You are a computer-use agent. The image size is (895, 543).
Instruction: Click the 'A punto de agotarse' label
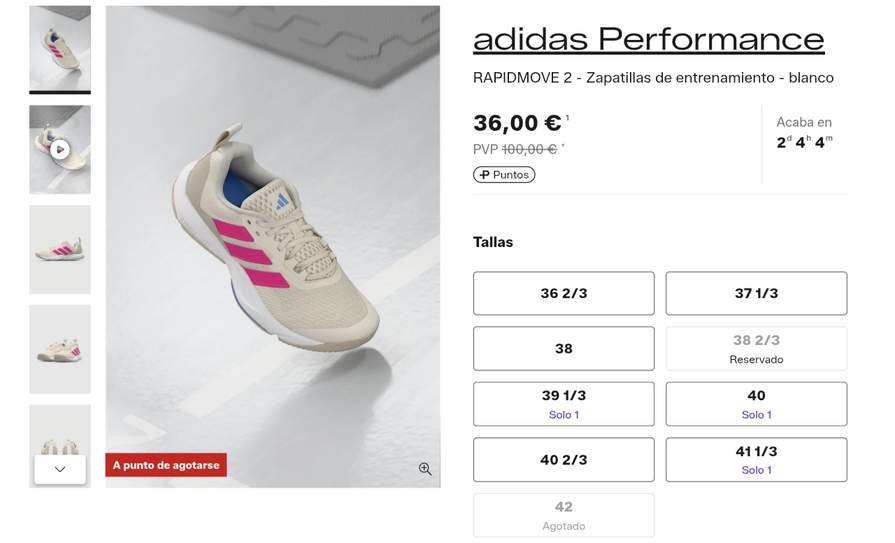[x=166, y=465]
